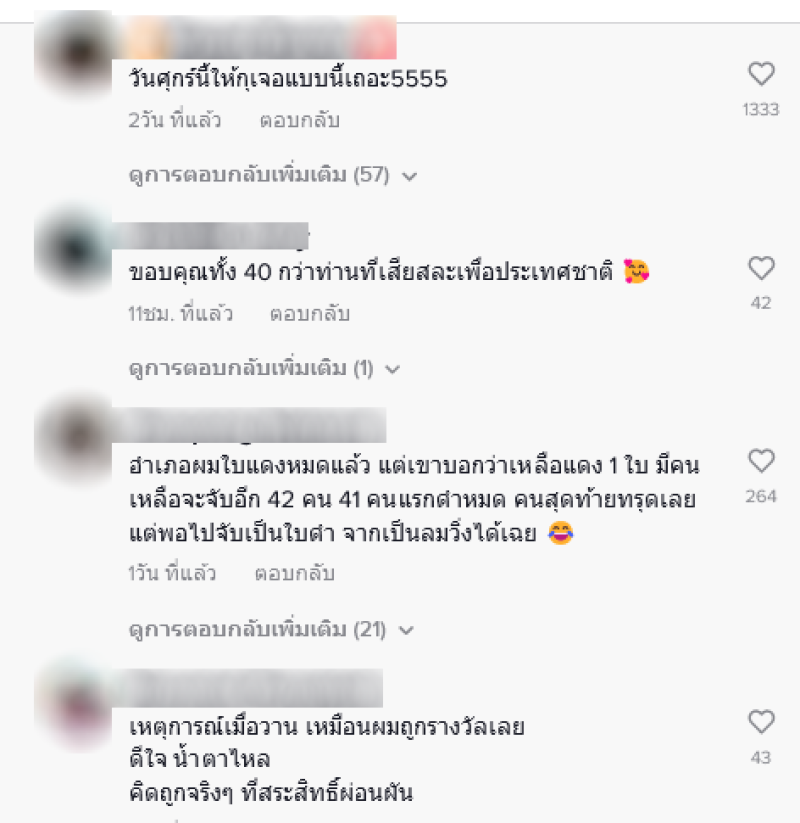Like the comment with 1333 likes
The width and height of the screenshot is (800, 823).
761,73
